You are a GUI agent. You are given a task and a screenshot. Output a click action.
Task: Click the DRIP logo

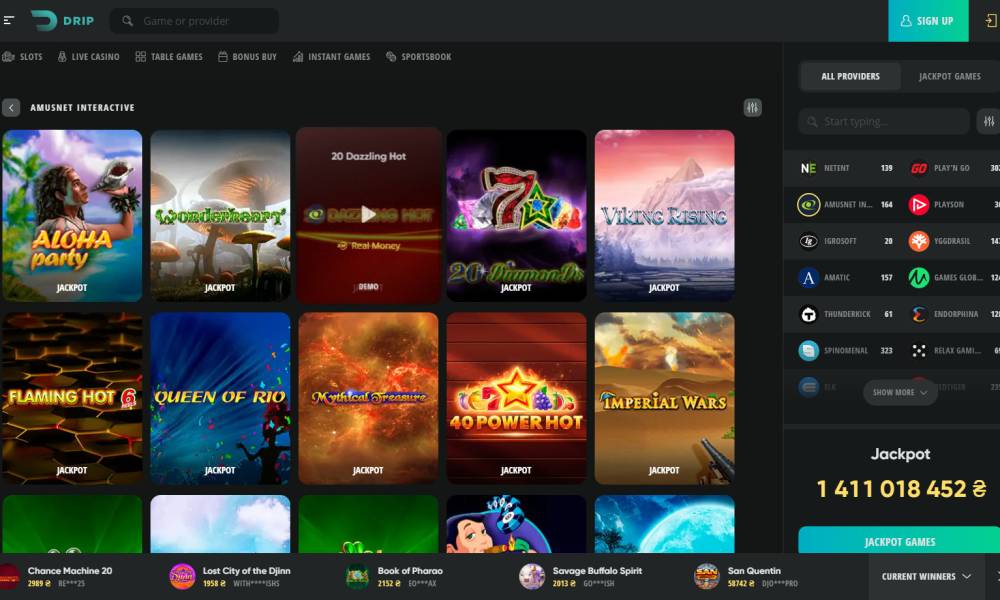pyautogui.click(x=62, y=20)
